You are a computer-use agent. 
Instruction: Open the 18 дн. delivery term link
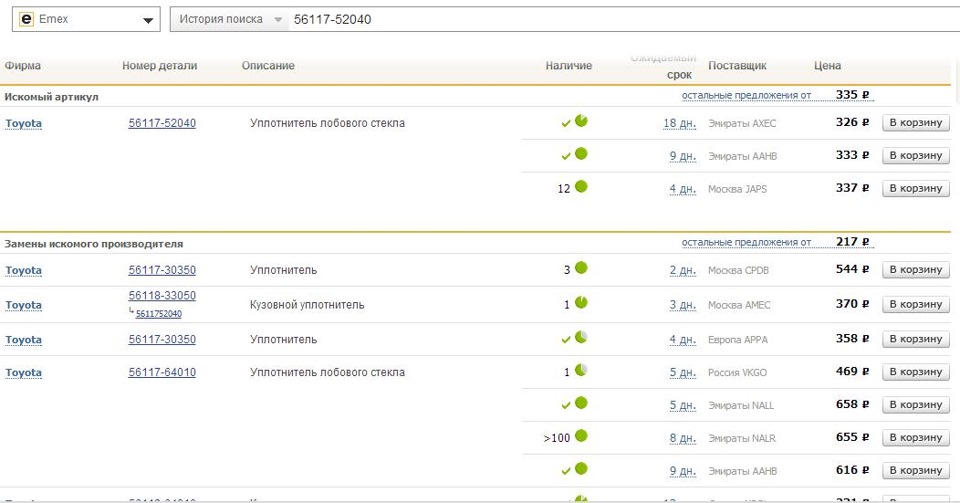point(679,123)
